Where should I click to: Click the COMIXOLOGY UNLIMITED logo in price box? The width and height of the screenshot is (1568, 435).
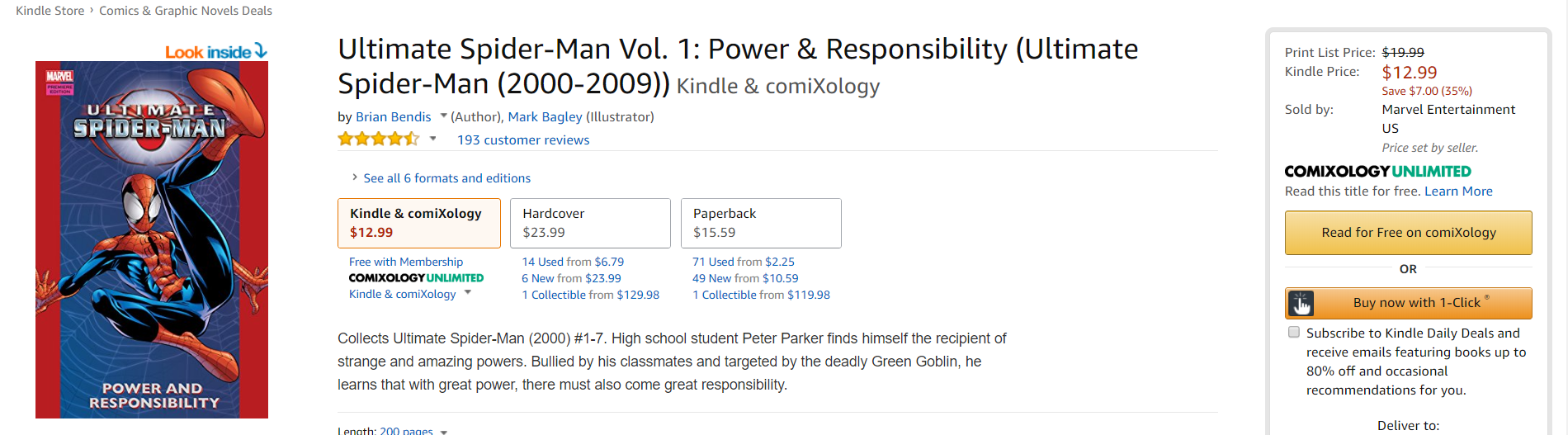point(1377,171)
